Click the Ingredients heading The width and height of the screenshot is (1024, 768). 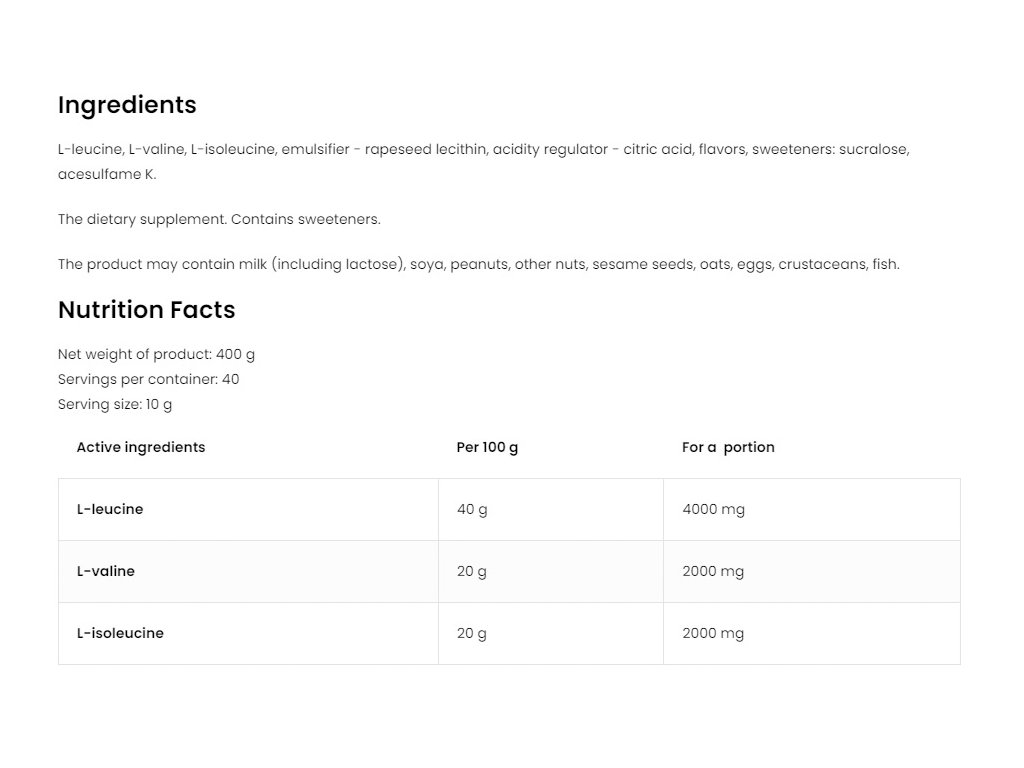[127, 105]
